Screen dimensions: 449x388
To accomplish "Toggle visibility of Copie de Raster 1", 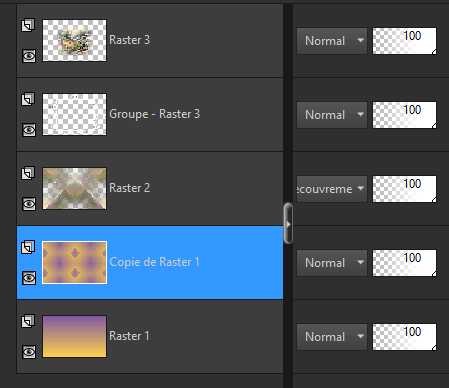I will pos(29,278).
